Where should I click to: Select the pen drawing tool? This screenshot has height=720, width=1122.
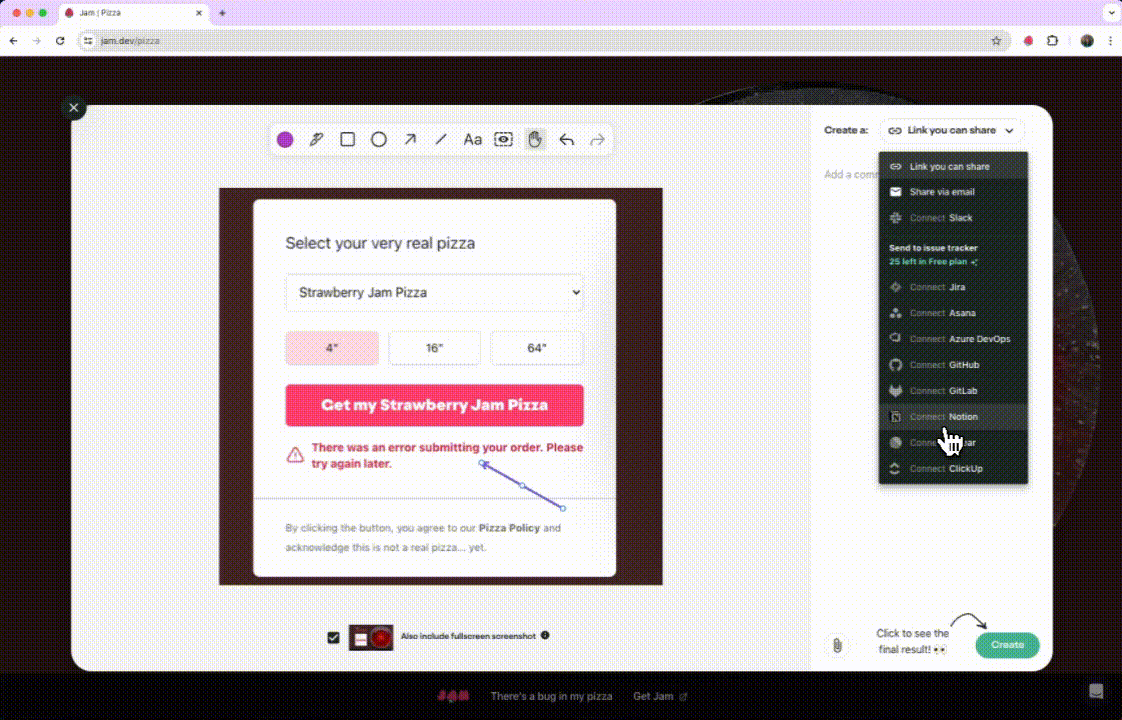pos(316,140)
